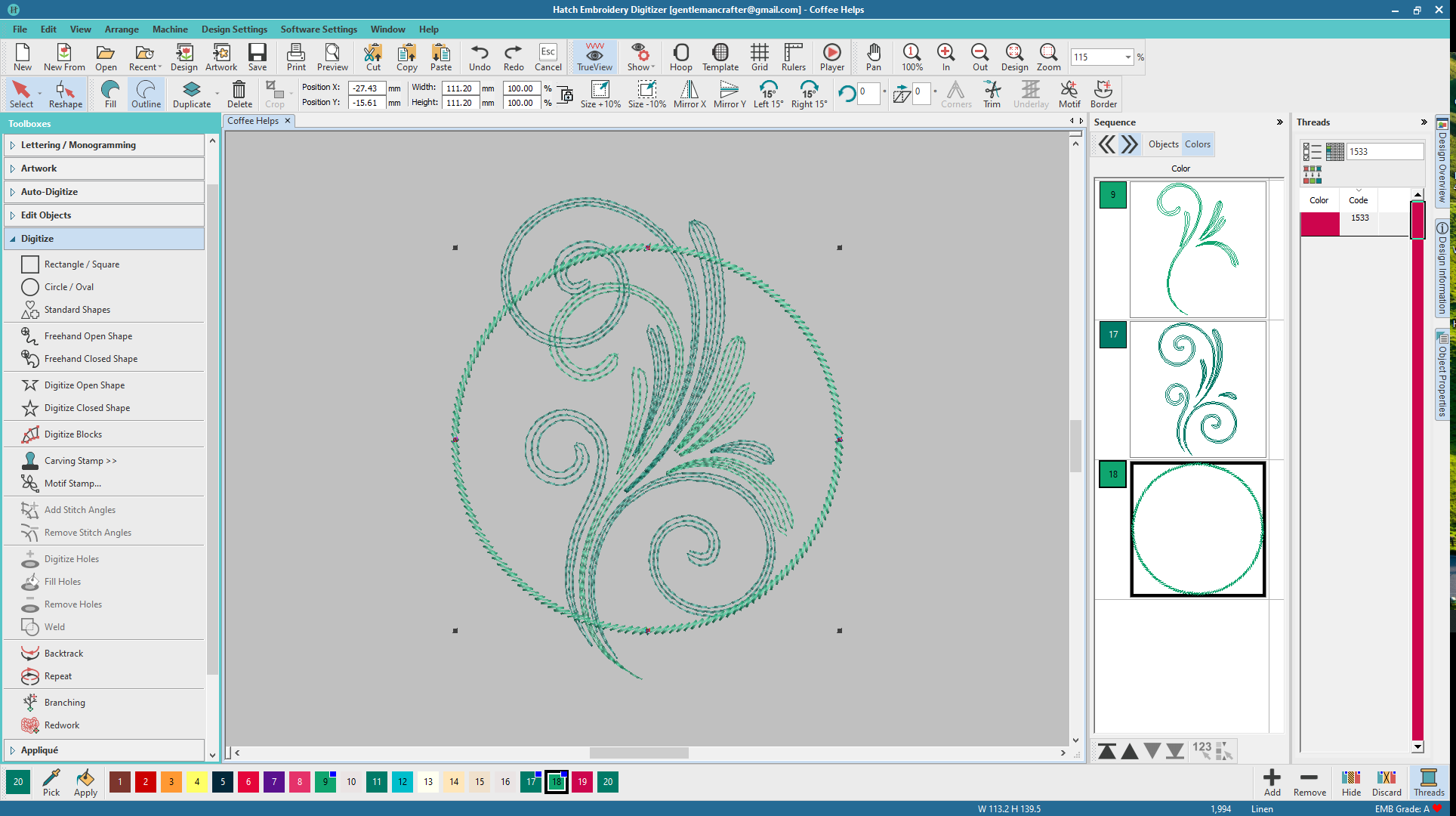Remove the selected thread
The width and height of the screenshot is (1456, 816).
(1309, 782)
